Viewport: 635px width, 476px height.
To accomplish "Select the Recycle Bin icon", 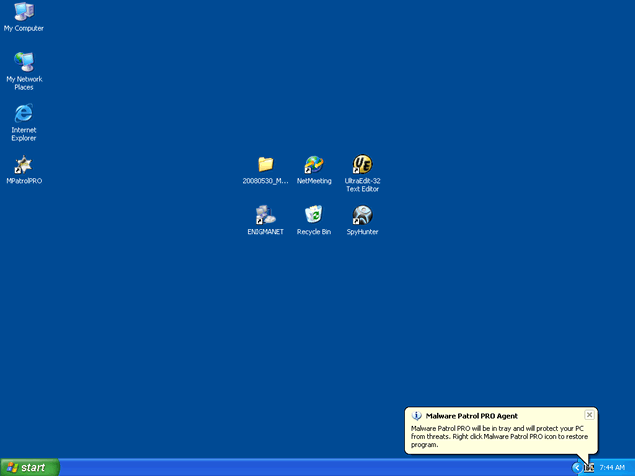I will pos(314,215).
